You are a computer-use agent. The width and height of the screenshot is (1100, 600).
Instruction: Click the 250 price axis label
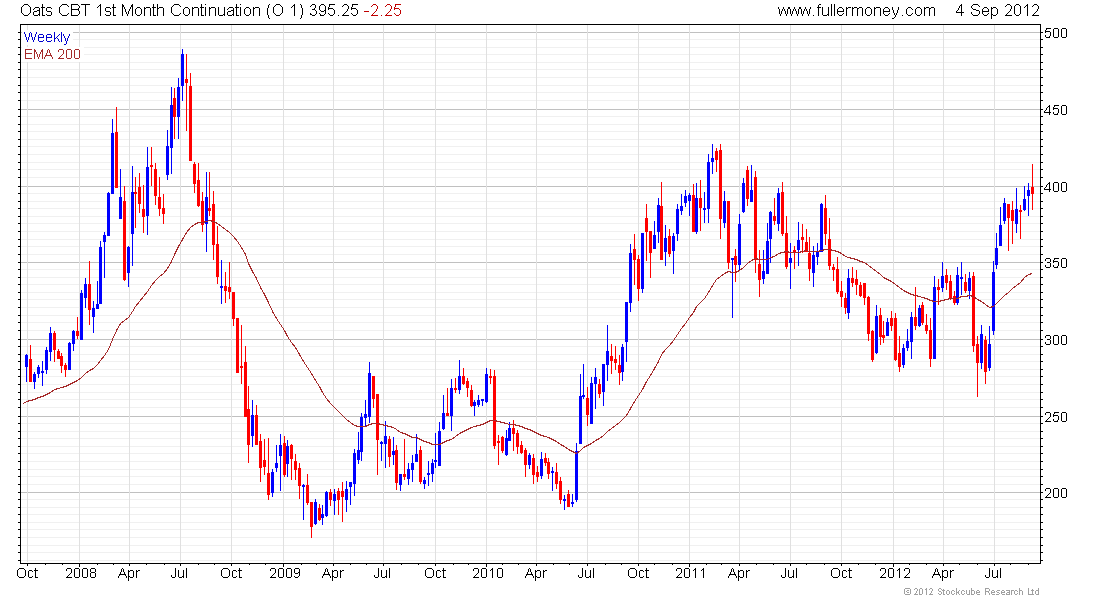pyautogui.click(x=1056, y=417)
